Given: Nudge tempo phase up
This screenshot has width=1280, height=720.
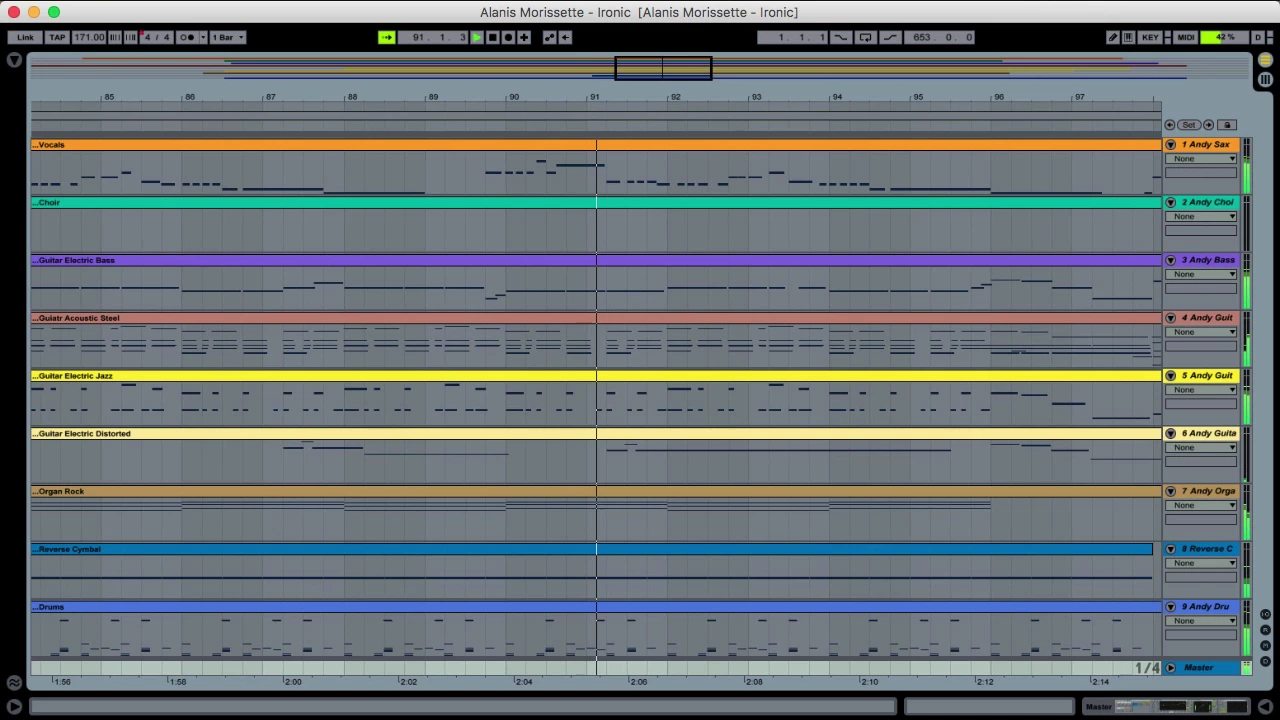Looking at the screenshot, I should (x=131, y=37).
